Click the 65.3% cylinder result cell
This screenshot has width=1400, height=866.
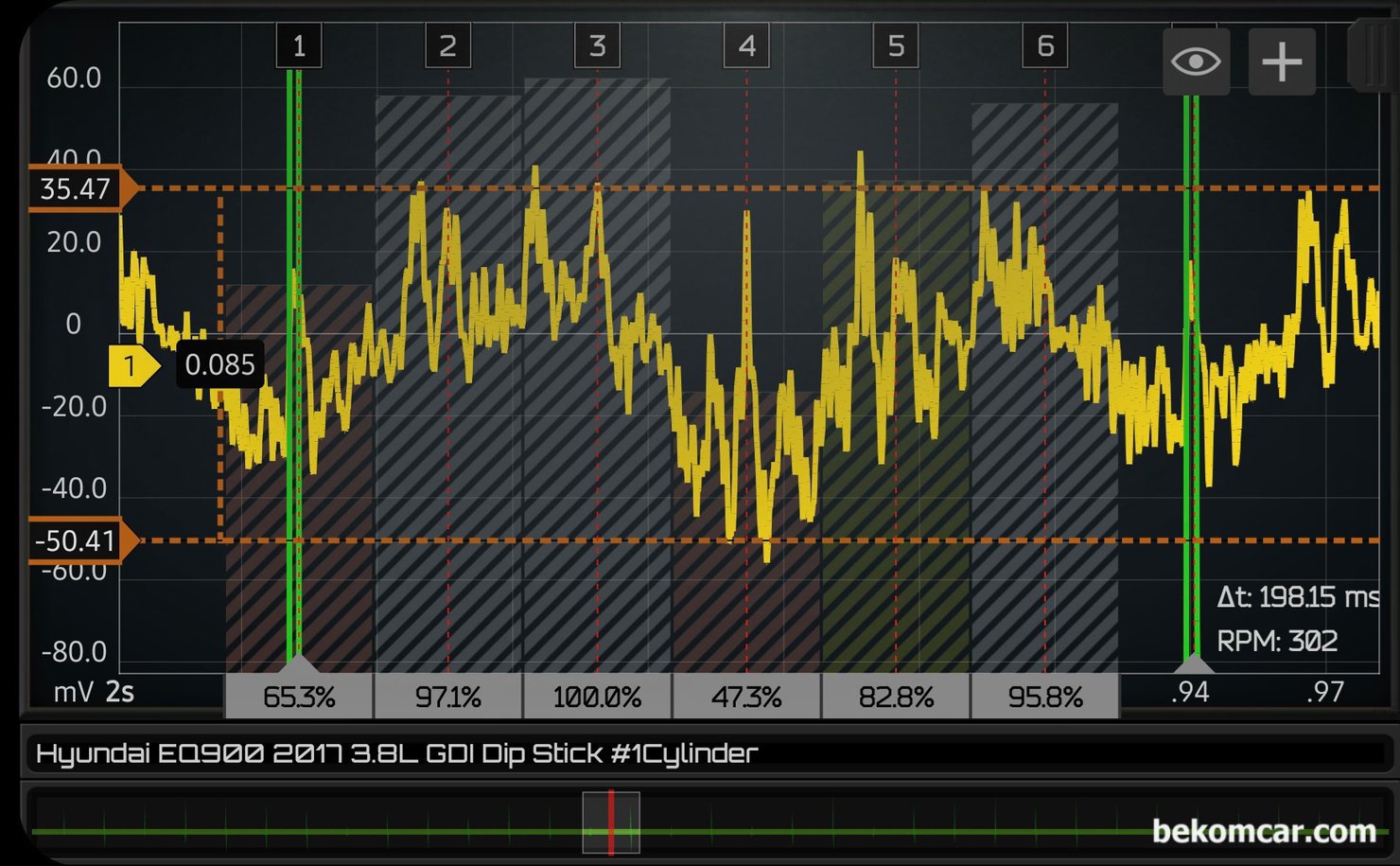tap(299, 698)
